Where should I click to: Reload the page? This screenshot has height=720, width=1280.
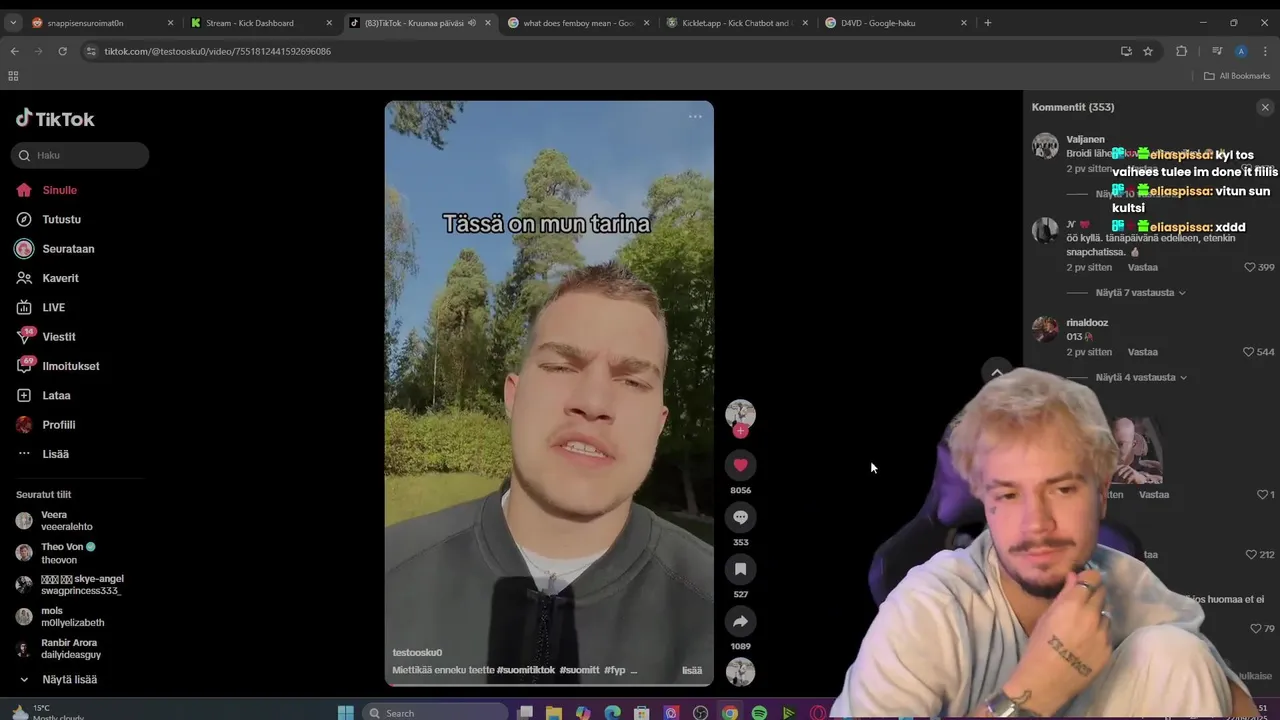tap(62, 51)
